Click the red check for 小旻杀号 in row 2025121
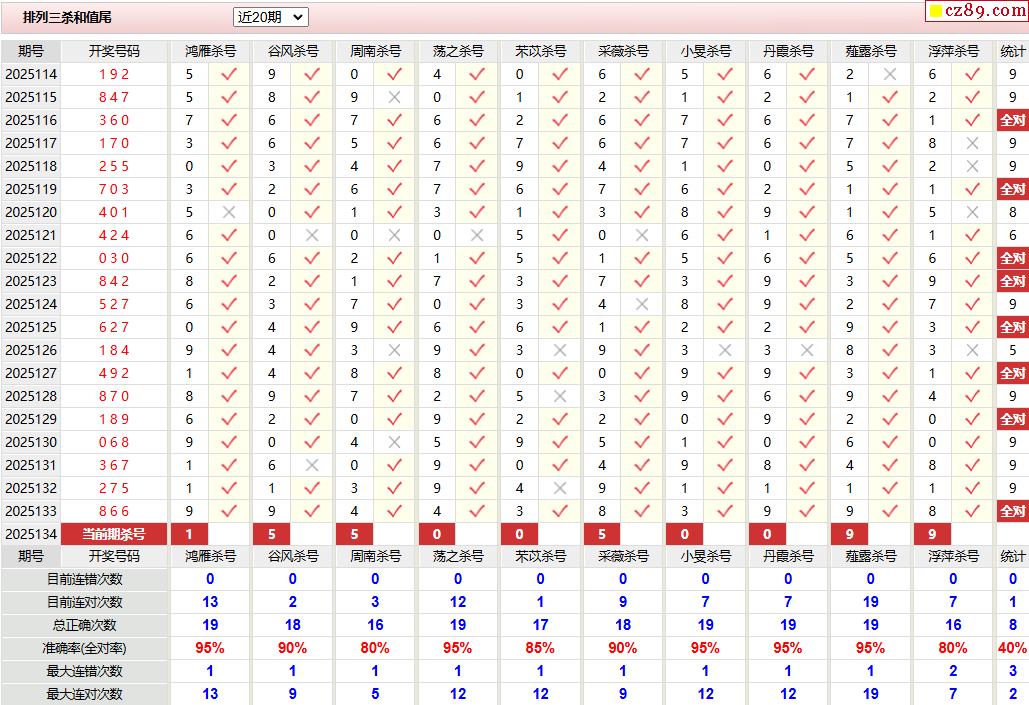 pyautogui.click(x=724, y=235)
